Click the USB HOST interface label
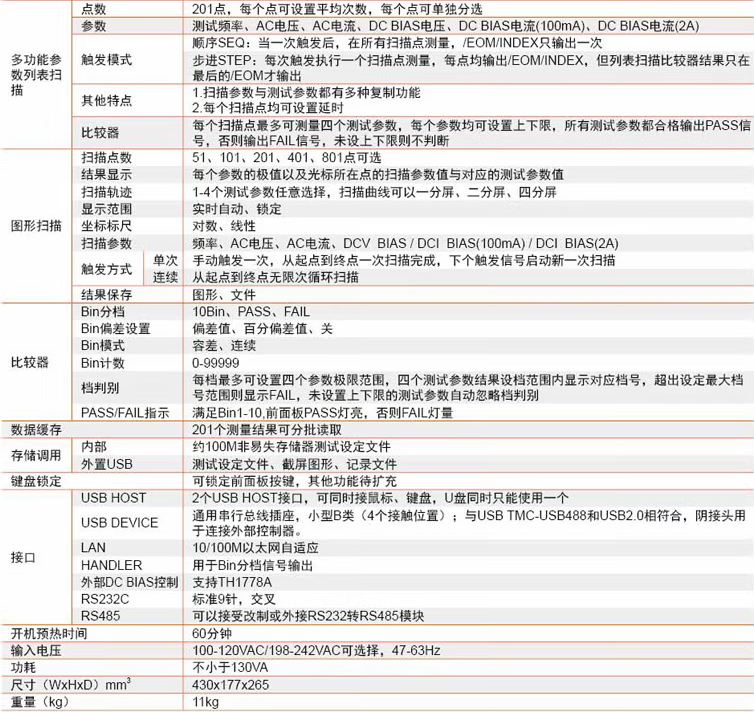The width and height of the screenshot is (754, 712). [x=113, y=498]
